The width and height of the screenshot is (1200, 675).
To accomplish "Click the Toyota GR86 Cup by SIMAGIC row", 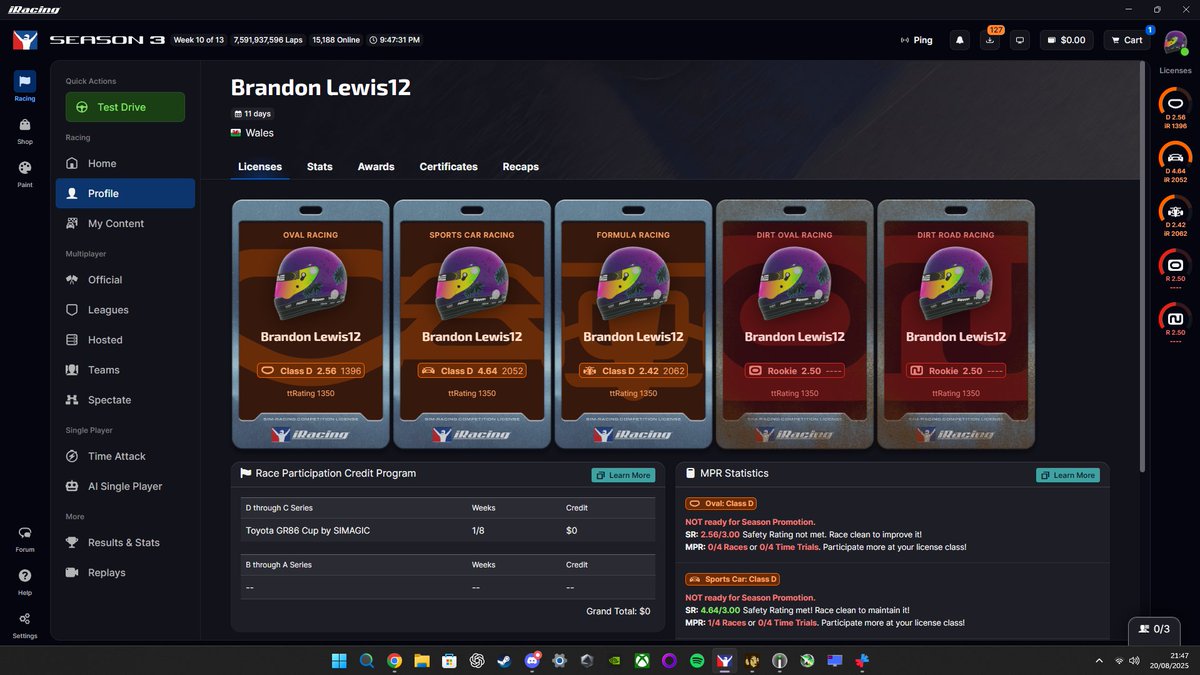I will (x=448, y=531).
